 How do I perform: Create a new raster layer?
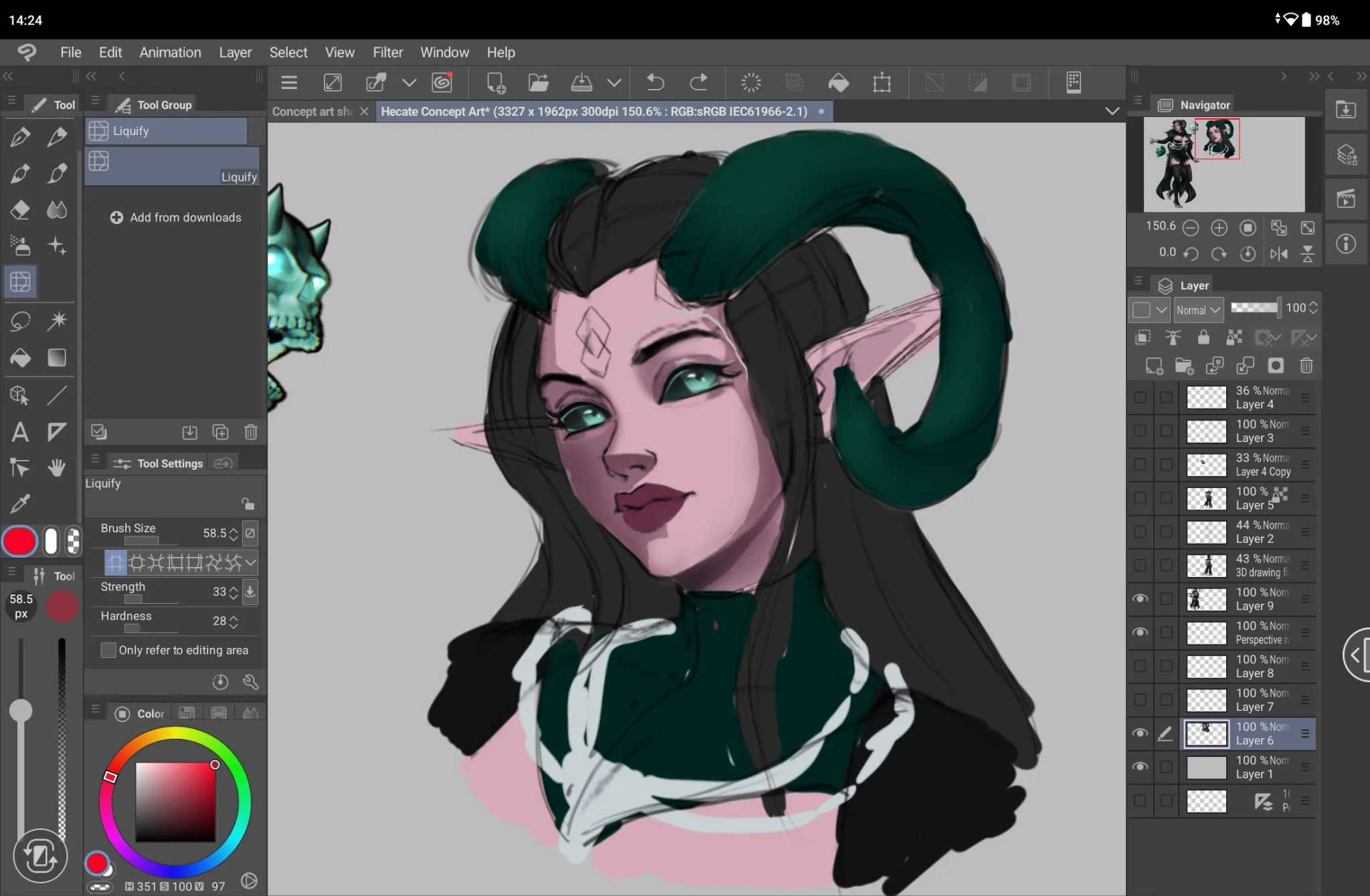coord(1154,366)
